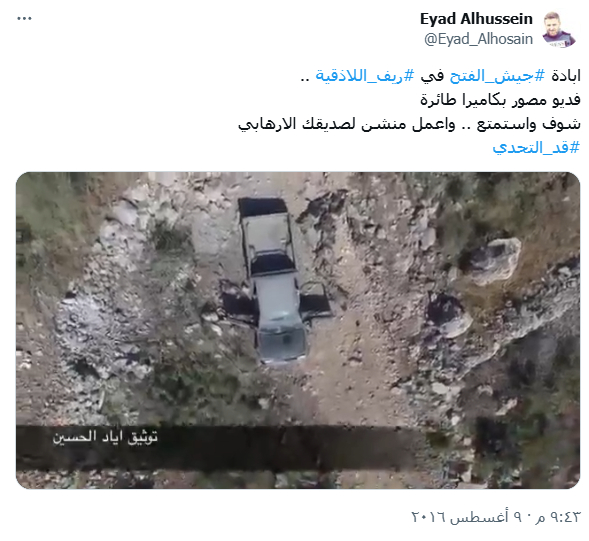This screenshot has height=541, width=589.
Task: Play the drone footage video
Action: tap(298, 330)
